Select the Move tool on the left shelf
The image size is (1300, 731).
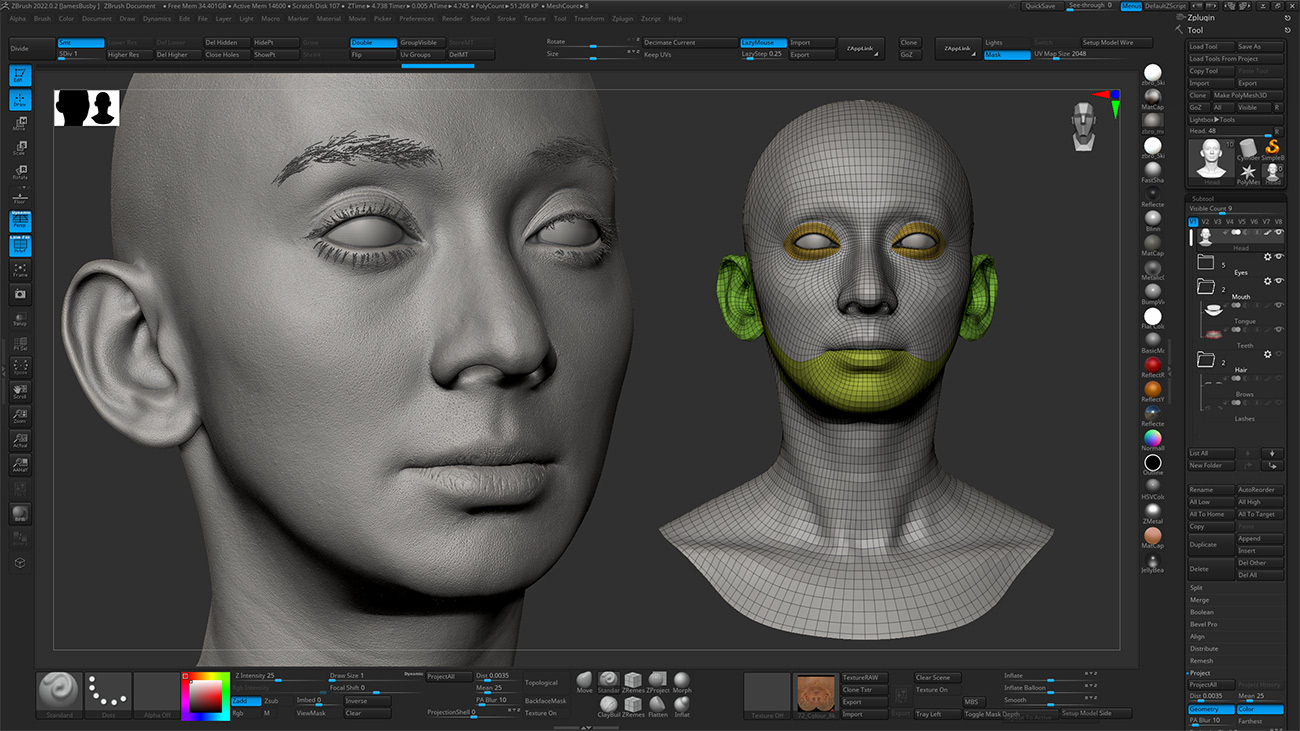tap(20, 125)
